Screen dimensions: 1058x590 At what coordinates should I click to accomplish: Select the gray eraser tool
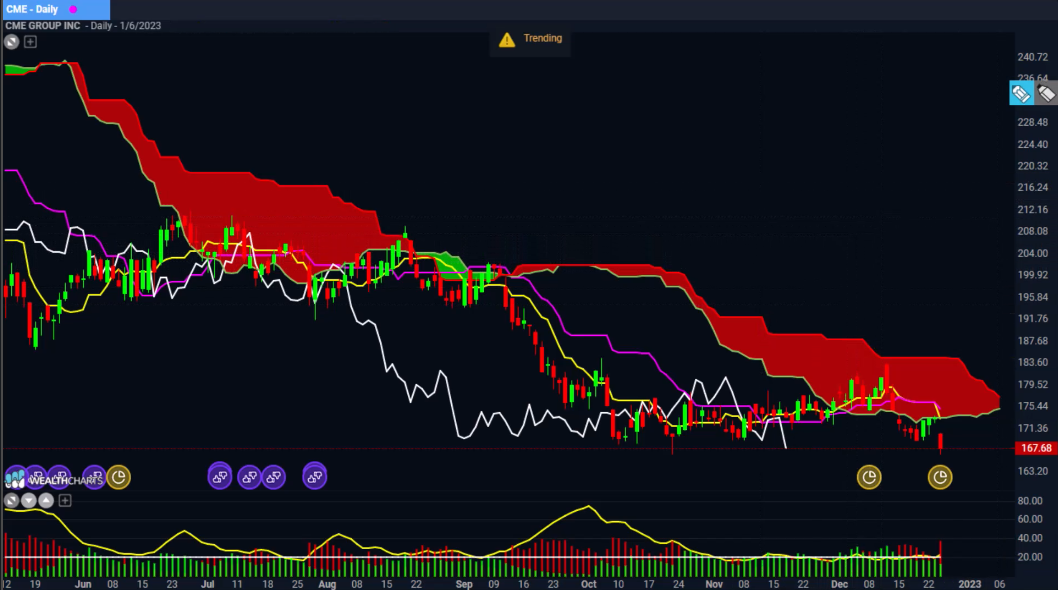pyautogui.click(x=1046, y=93)
